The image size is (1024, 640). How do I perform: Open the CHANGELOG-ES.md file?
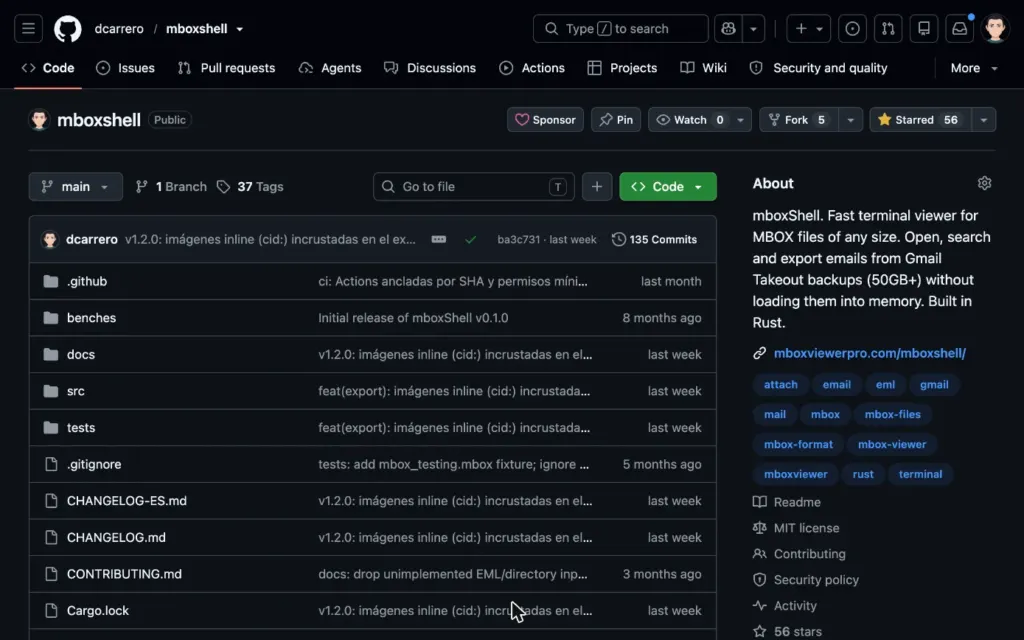[127, 501]
